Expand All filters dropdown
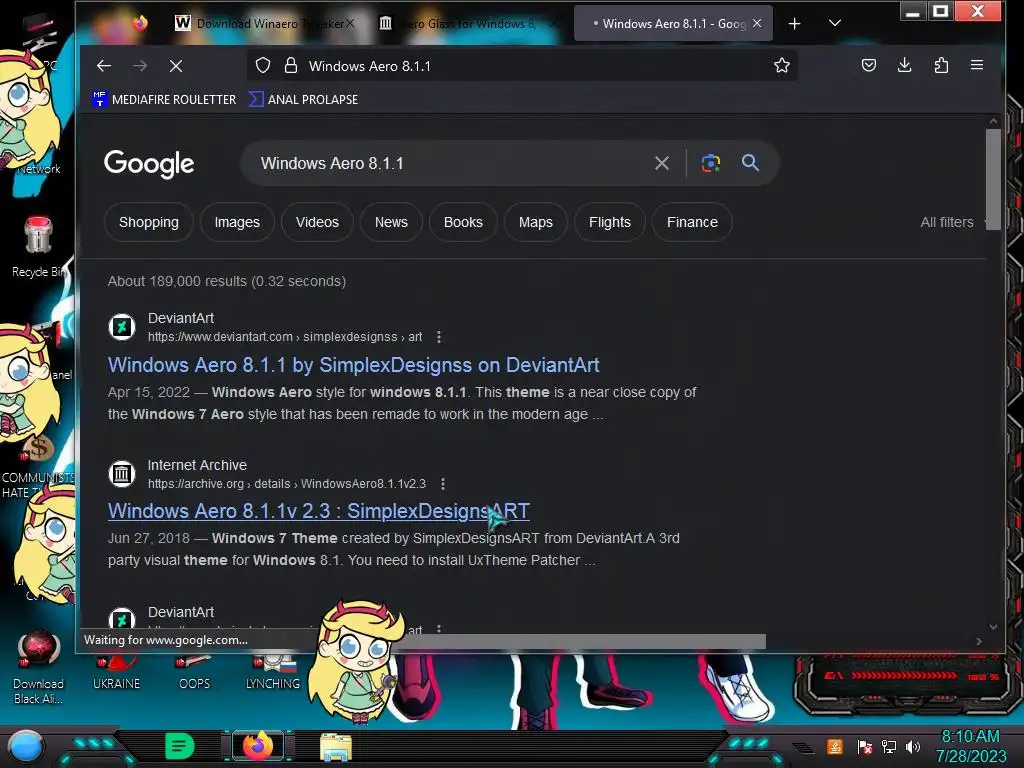This screenshot has height=768, width=1024. click(951, 222)
